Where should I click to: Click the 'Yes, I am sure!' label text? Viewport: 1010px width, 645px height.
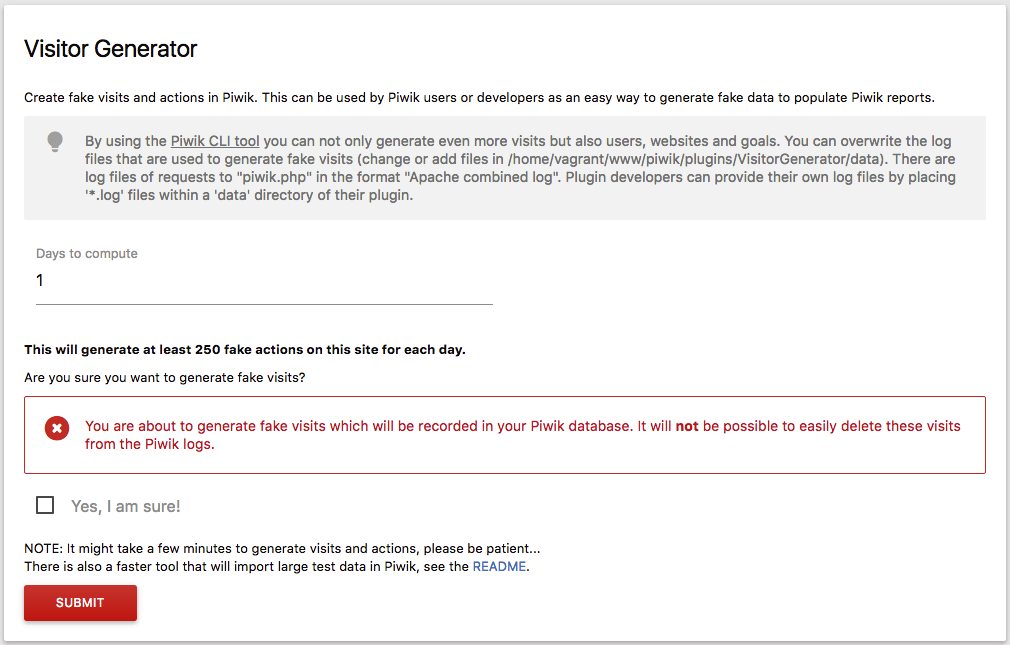pyautogui.click(x=126, y=506)
